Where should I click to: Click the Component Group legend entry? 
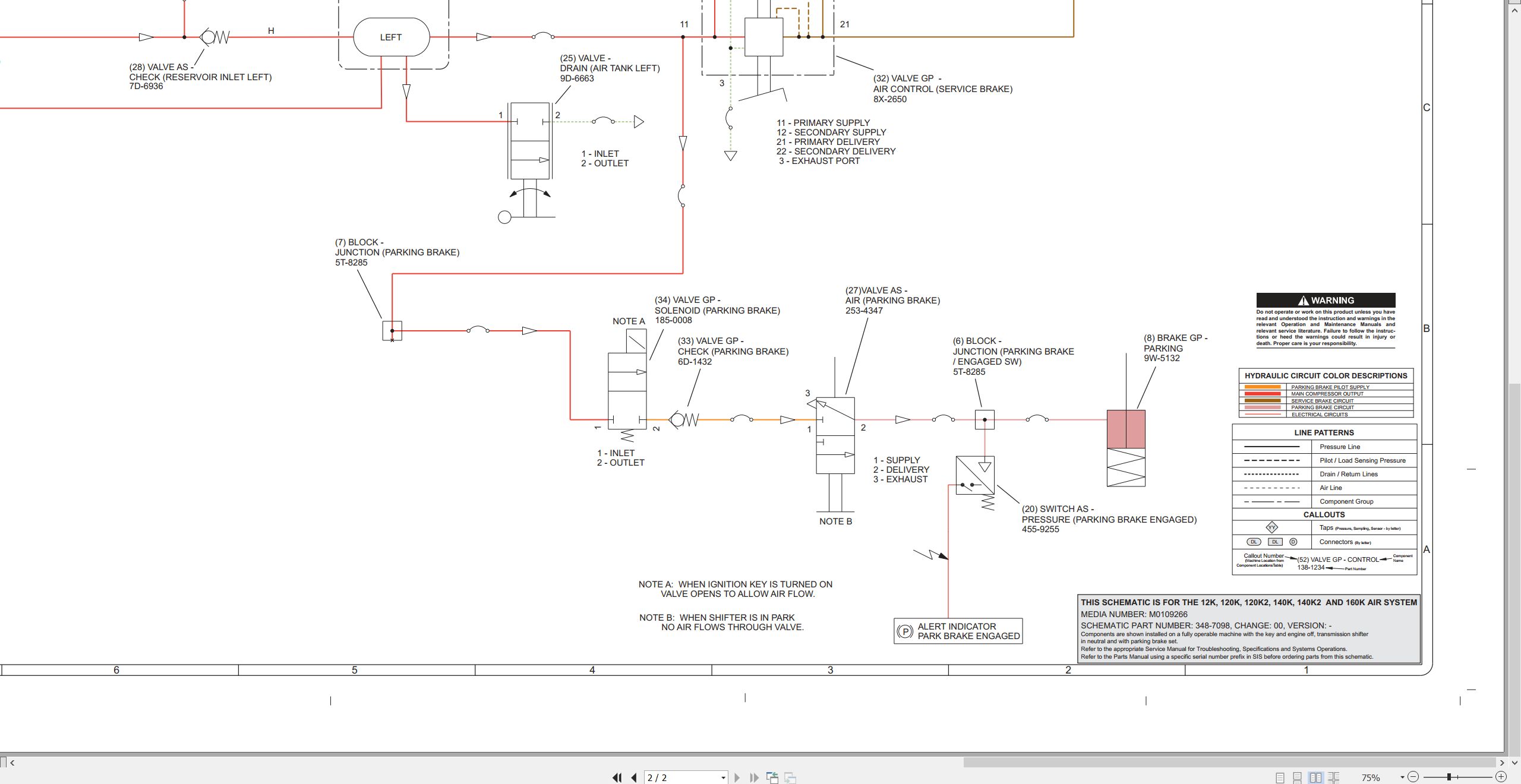coord(1324,501)
